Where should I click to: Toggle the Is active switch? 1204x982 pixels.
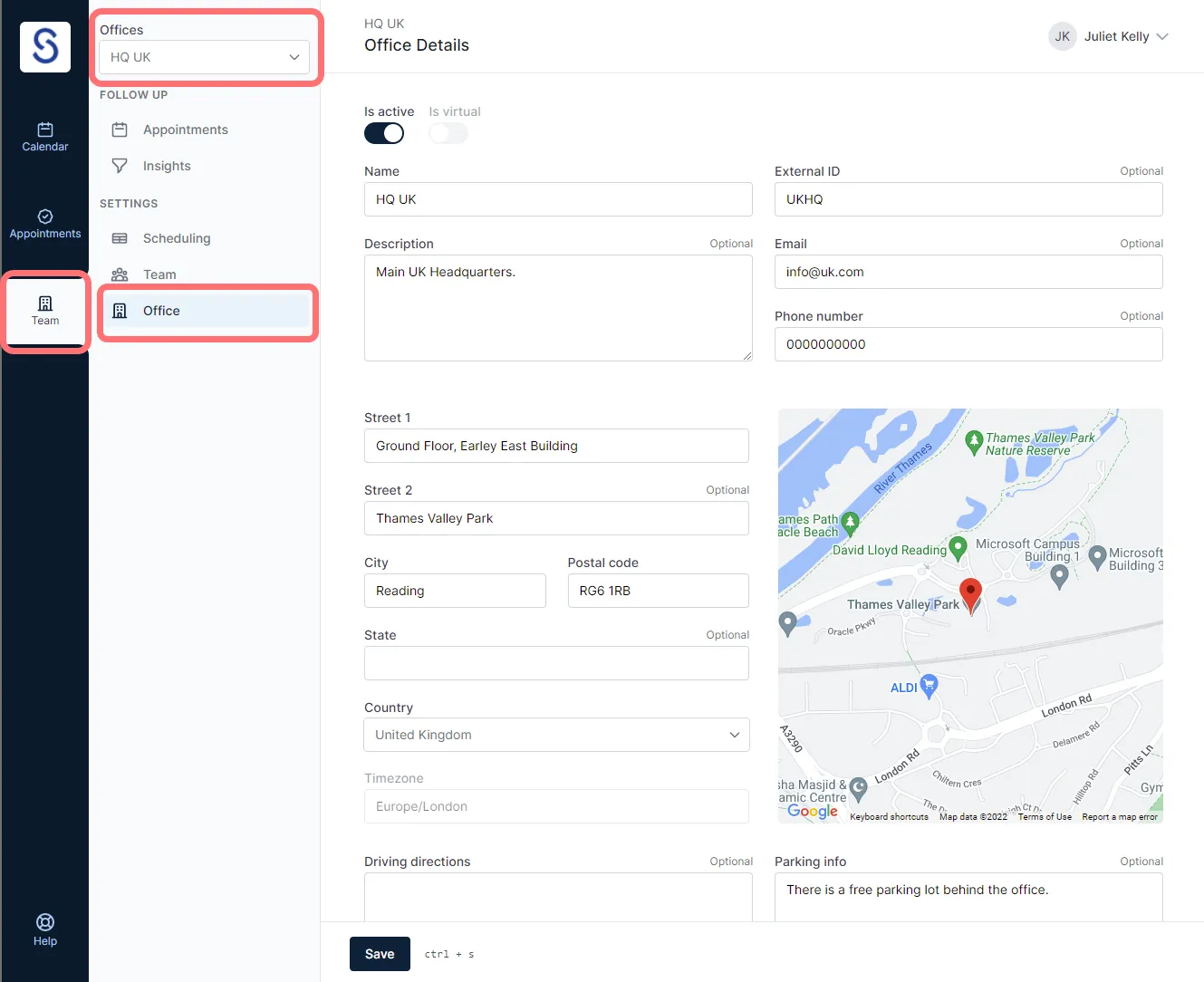(x=384, y=133)
